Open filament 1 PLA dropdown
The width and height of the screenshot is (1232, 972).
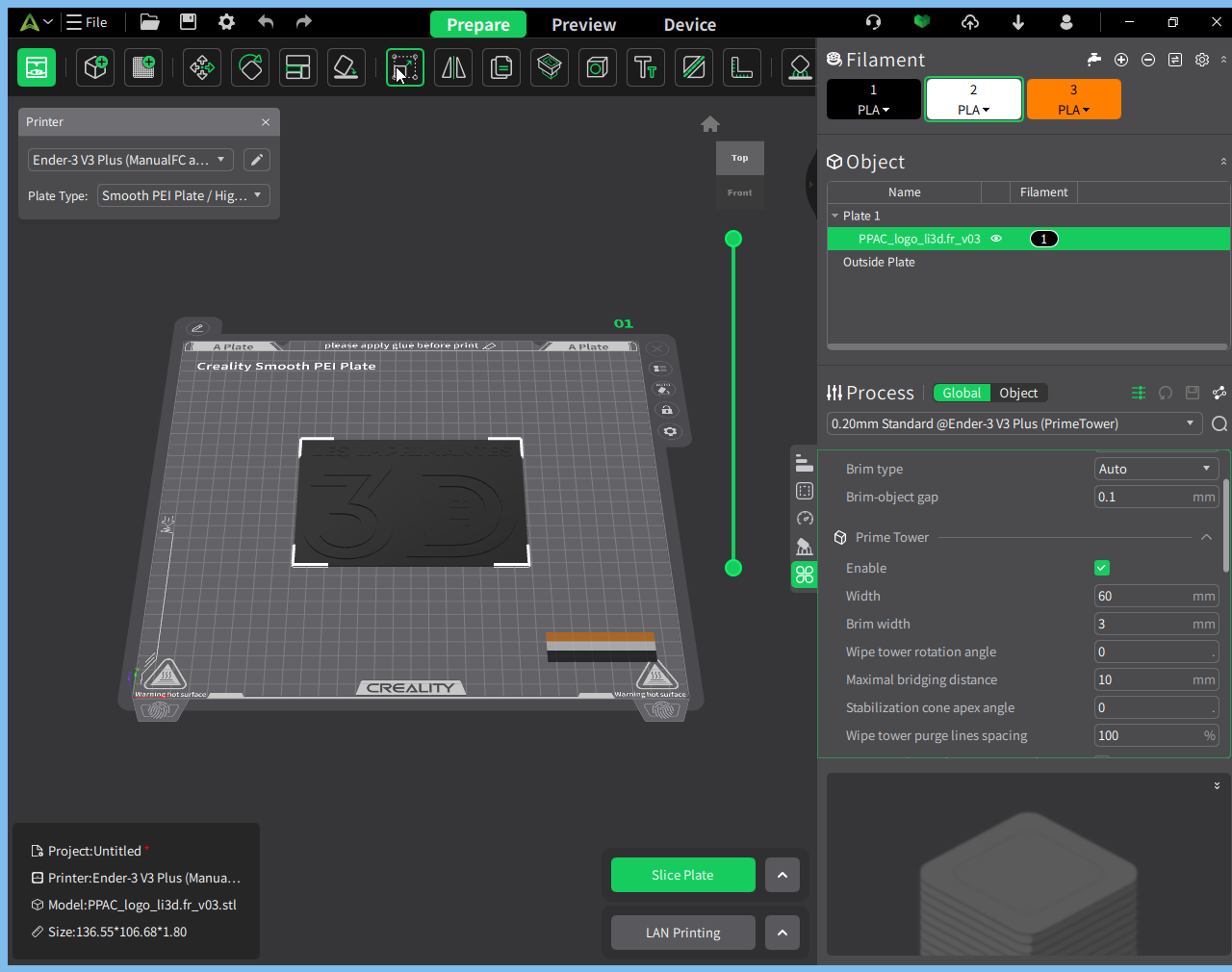coord(874,110)
